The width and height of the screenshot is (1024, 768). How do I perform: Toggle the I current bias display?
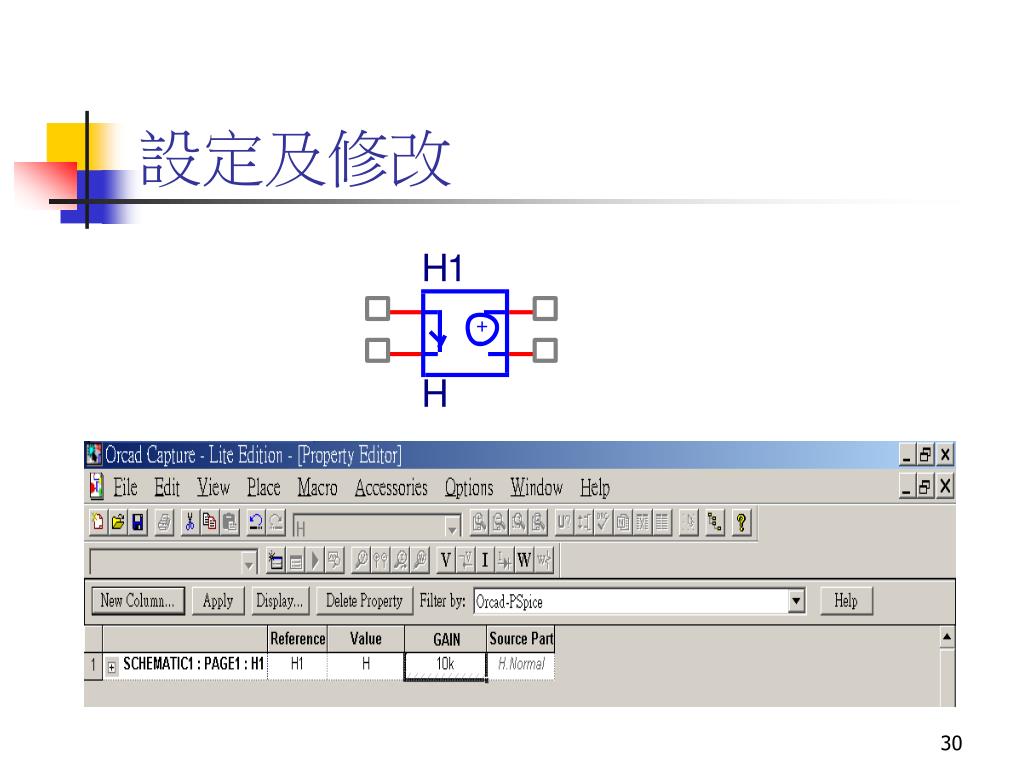[x=485, y=560]
